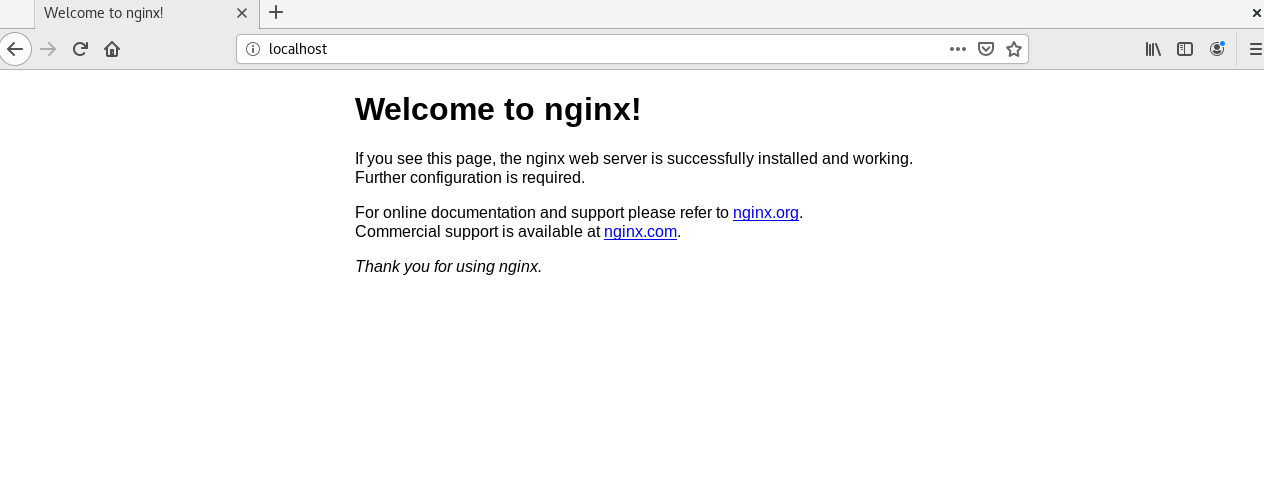Open the Firefox account menu

[x=1217, y=49]
